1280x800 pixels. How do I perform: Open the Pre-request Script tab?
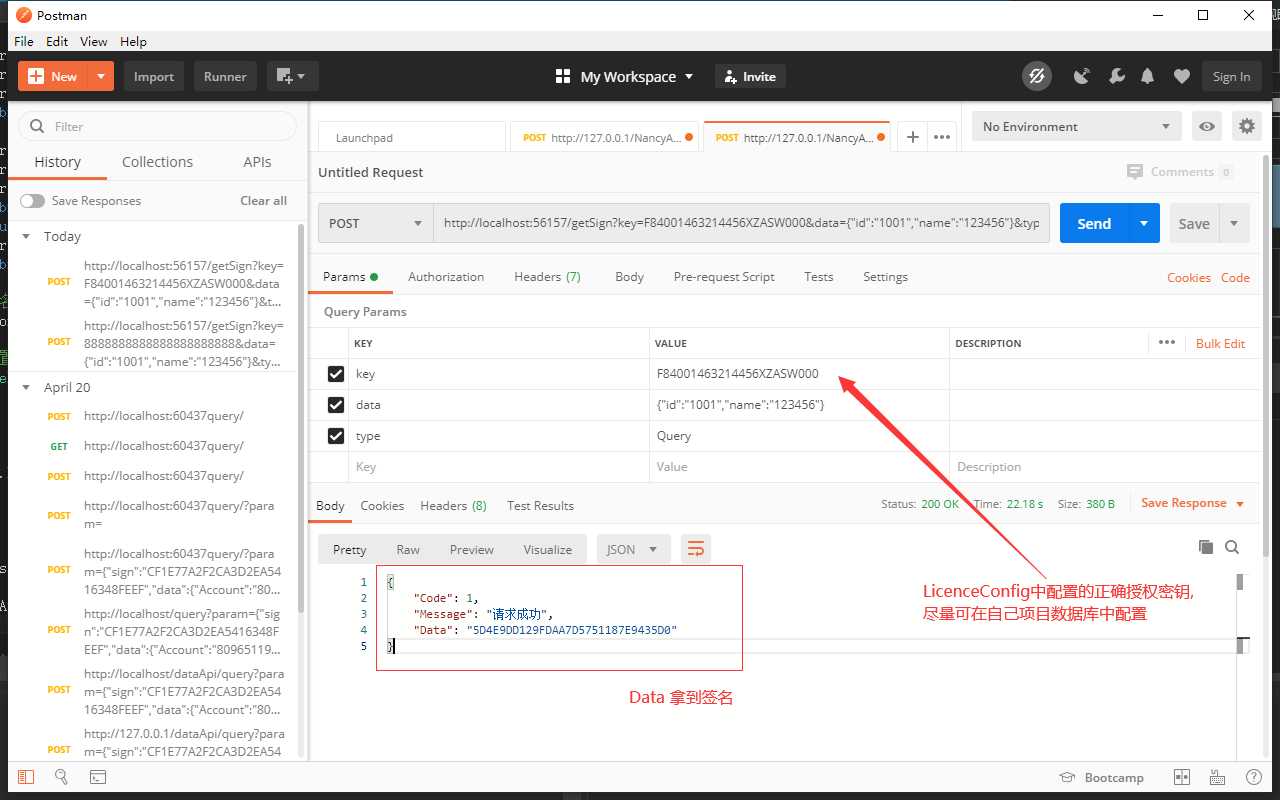(724, 277)
